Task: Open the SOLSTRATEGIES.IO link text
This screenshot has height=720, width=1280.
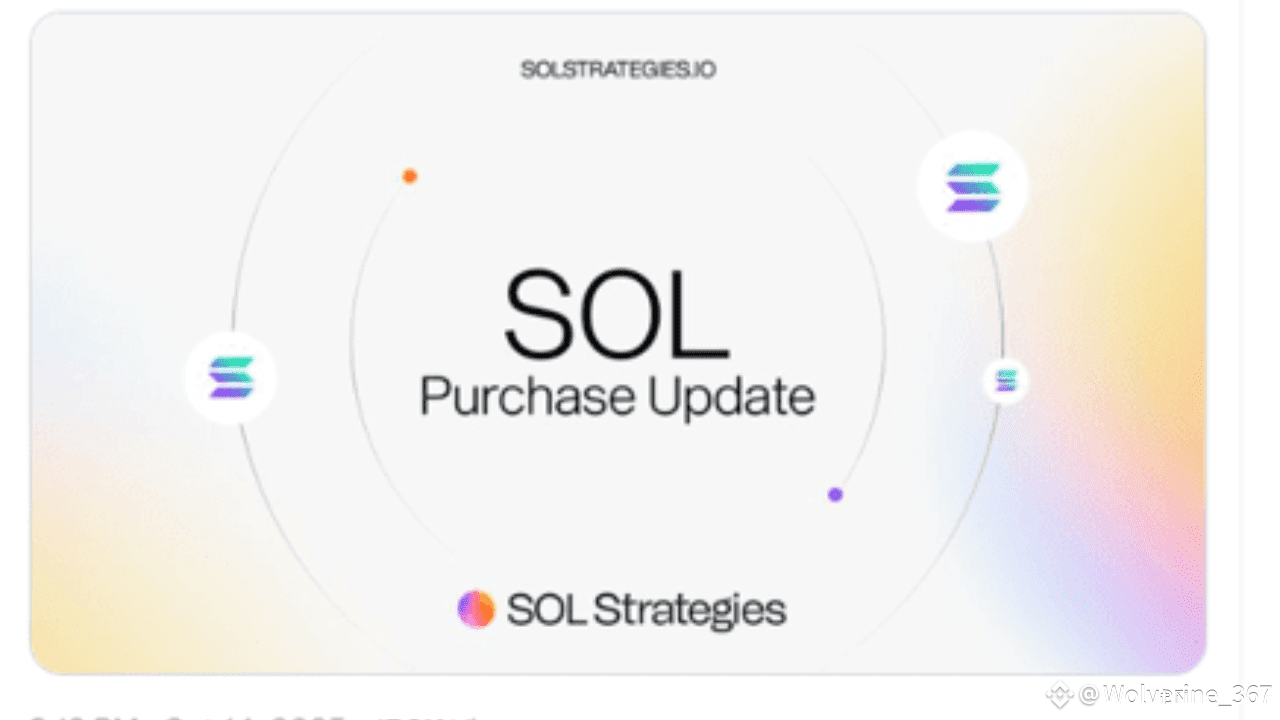Action: coord(618,70)
